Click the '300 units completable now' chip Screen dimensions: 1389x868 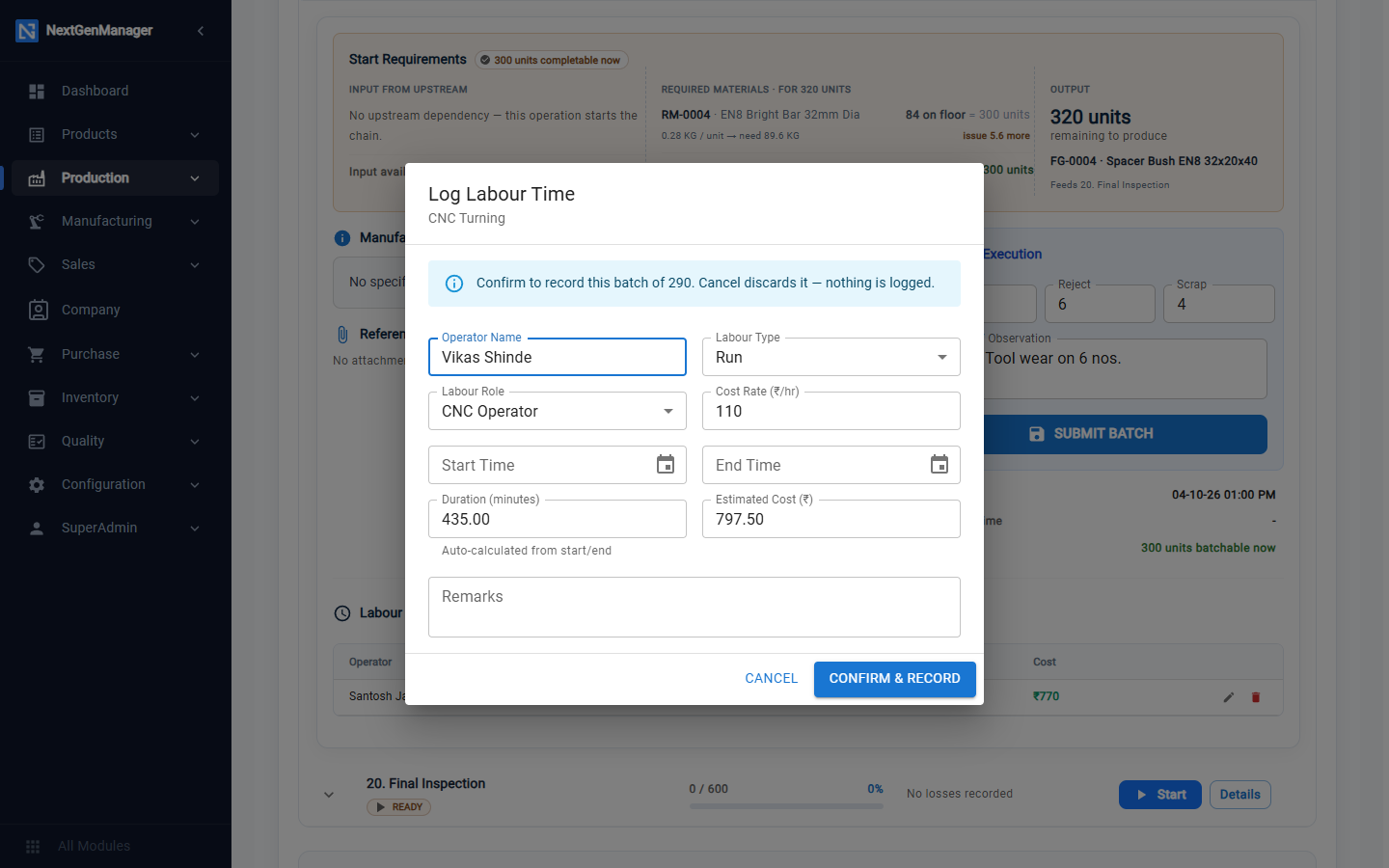(x=552, y=60)
